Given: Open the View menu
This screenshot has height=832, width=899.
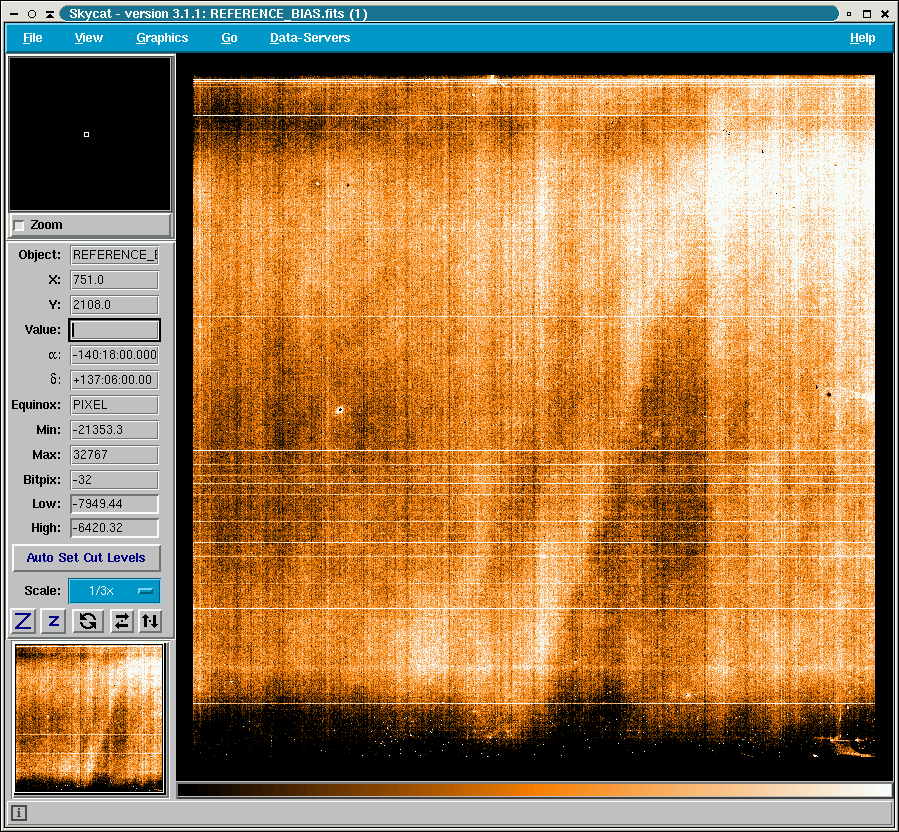Looking at the screenshot, I should pos(89,38).
